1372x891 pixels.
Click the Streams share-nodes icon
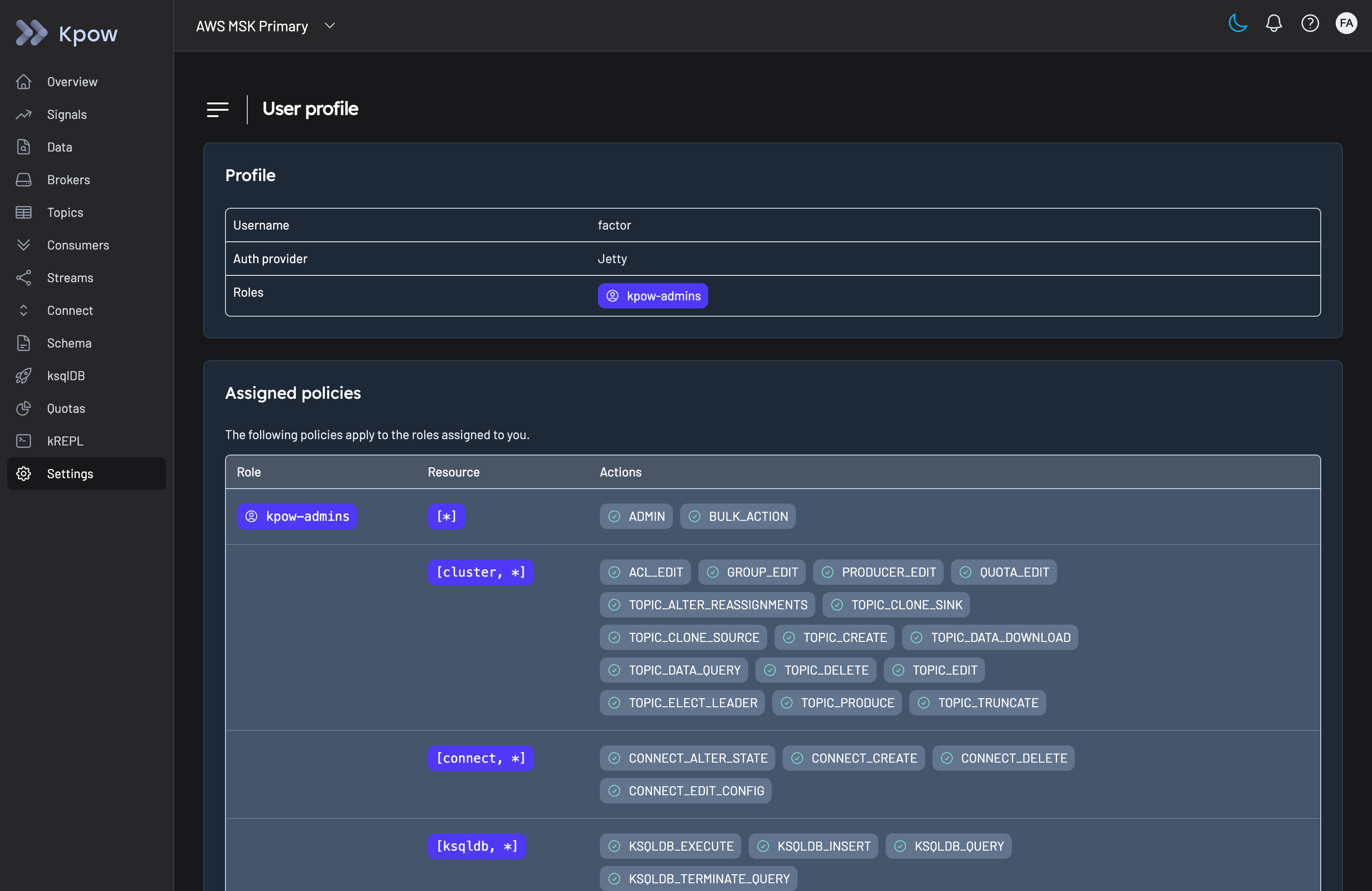[x=24, y=278]
